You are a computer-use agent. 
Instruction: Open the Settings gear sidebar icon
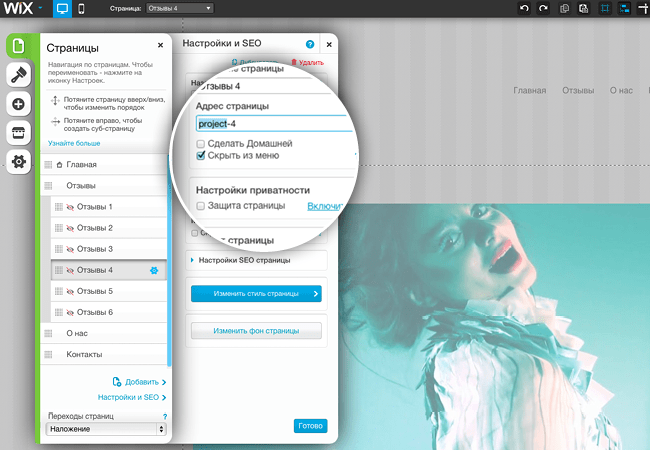pos(19,162)
